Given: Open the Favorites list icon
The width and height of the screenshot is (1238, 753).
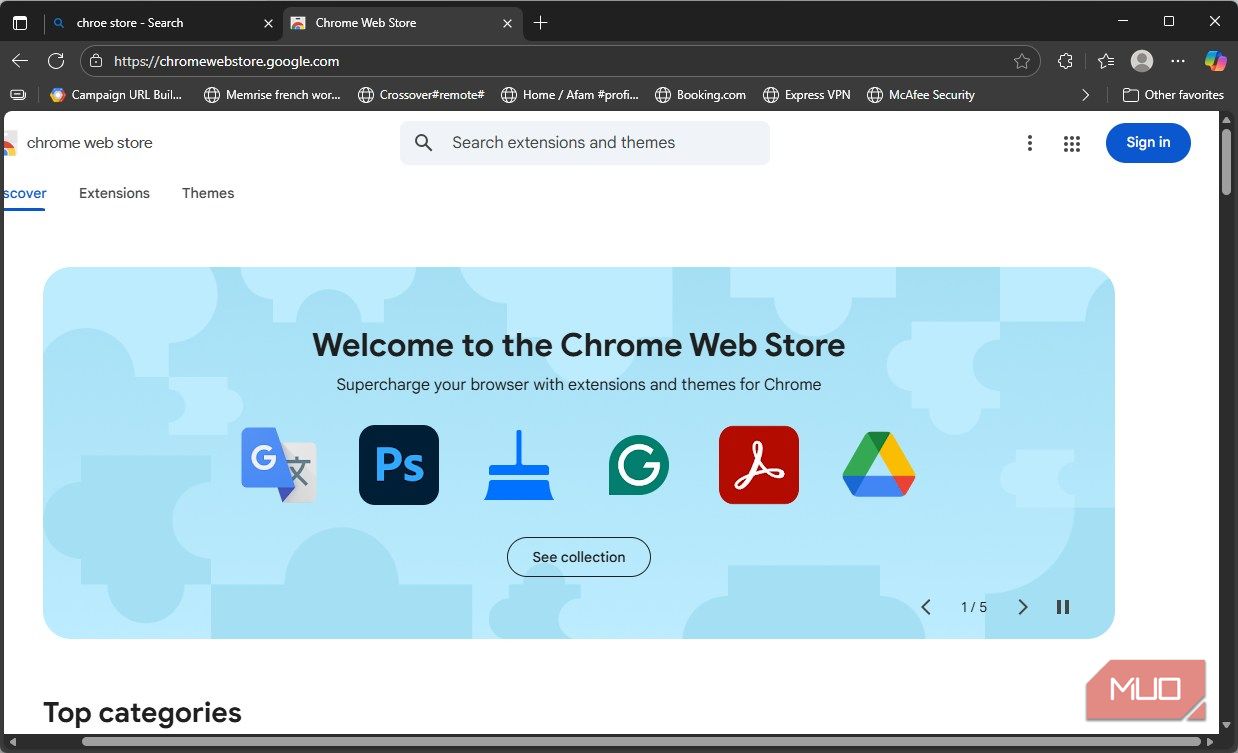Looking at the screenshot, I should 1105,61.
